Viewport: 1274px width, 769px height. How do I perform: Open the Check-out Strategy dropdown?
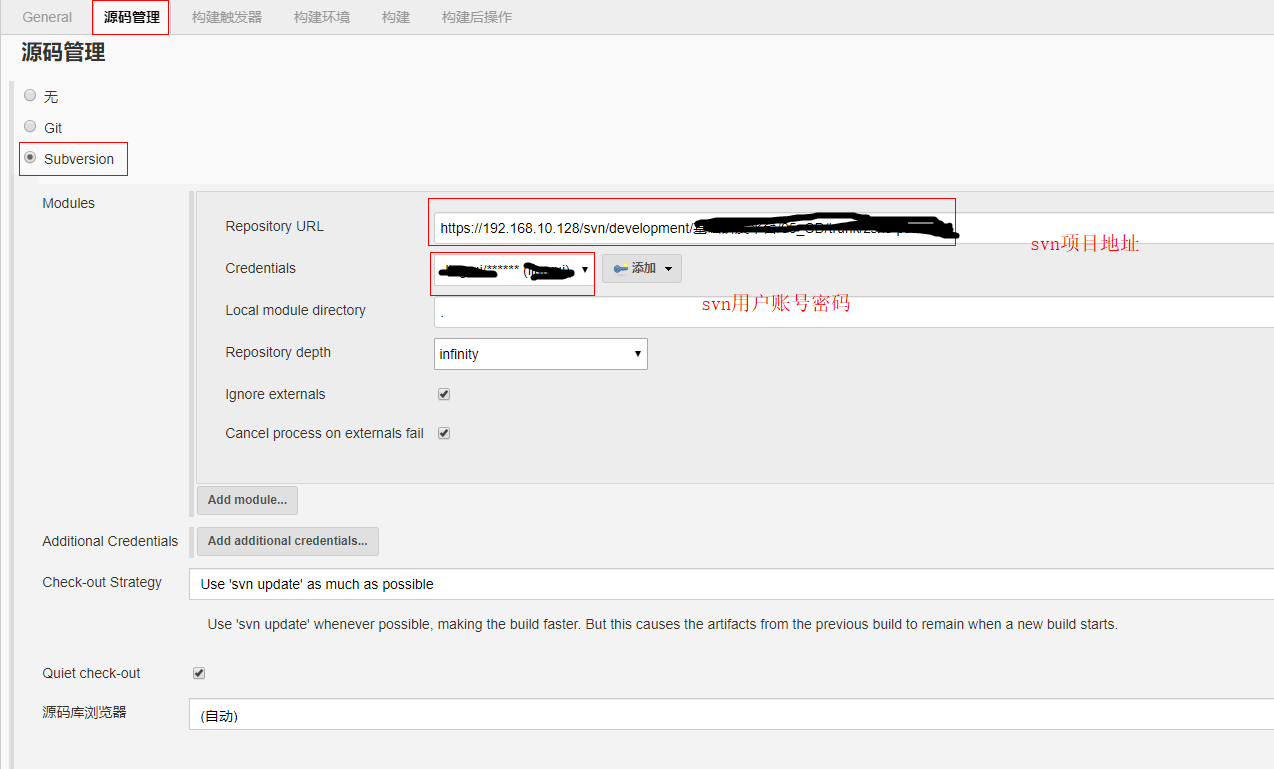(x=731, y=584)
